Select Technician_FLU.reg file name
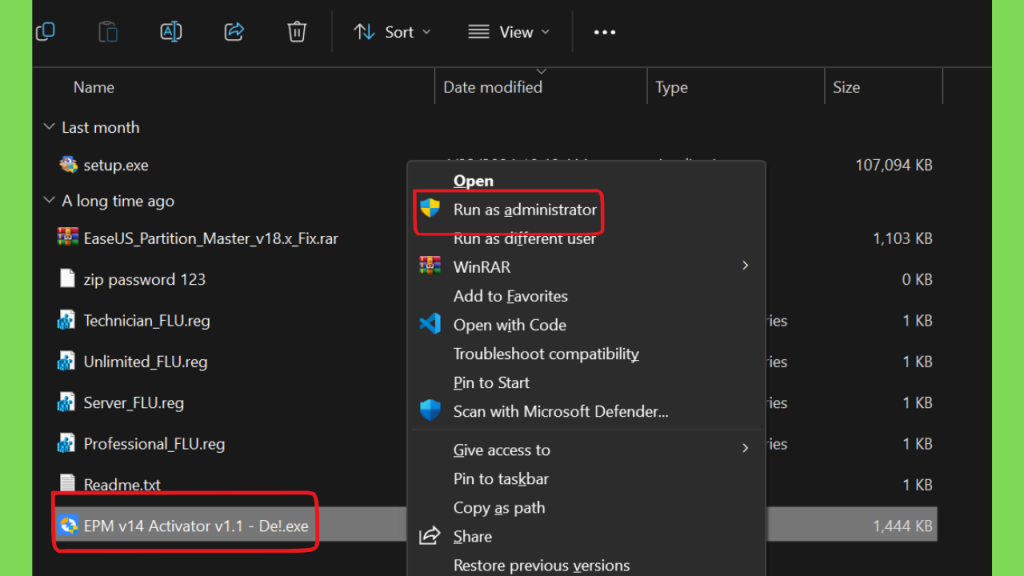The image size is (1024, 576). click(x=147, y=321)
